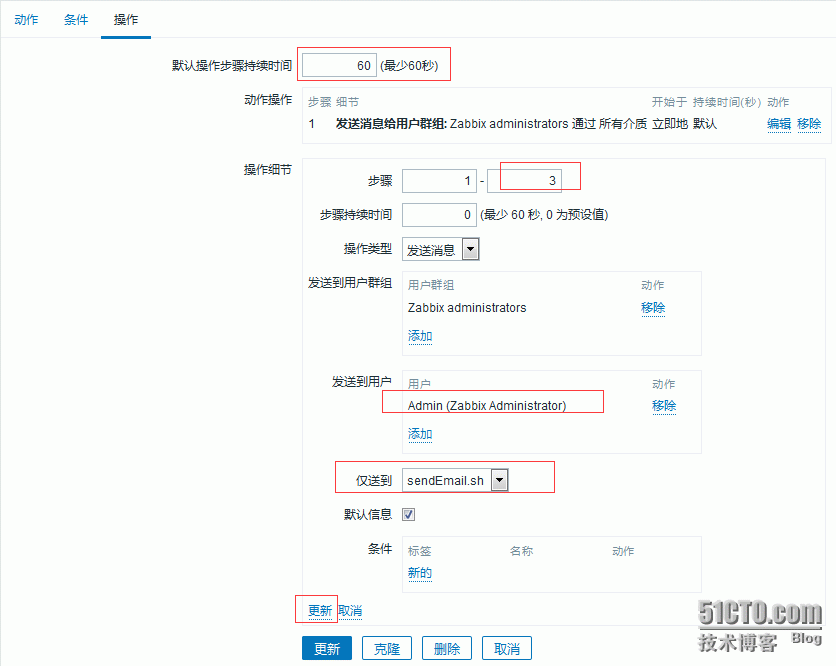Switch to the 动作 tab
Screen dimensions: 836x666
pos(26,20)
